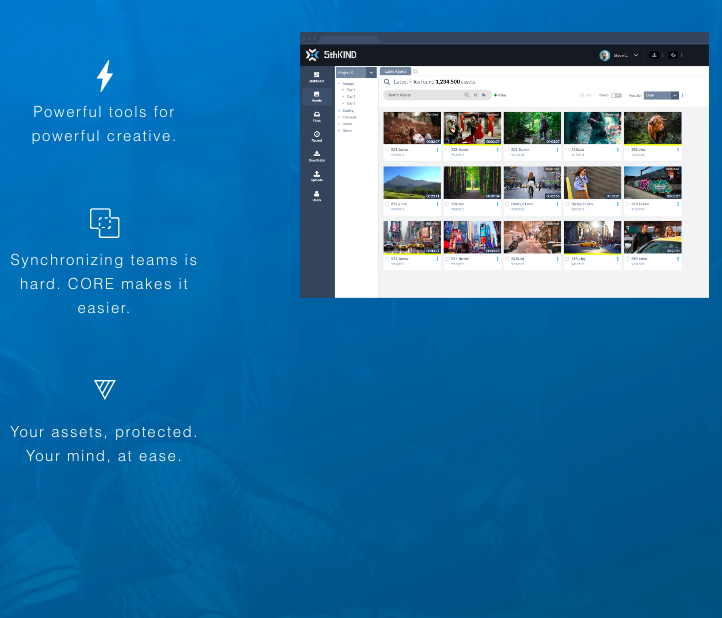The width and height of the screenshot is (722, 618).
Task: Tick checkbox on Times Square taxis card
Action: click(387, 259)
